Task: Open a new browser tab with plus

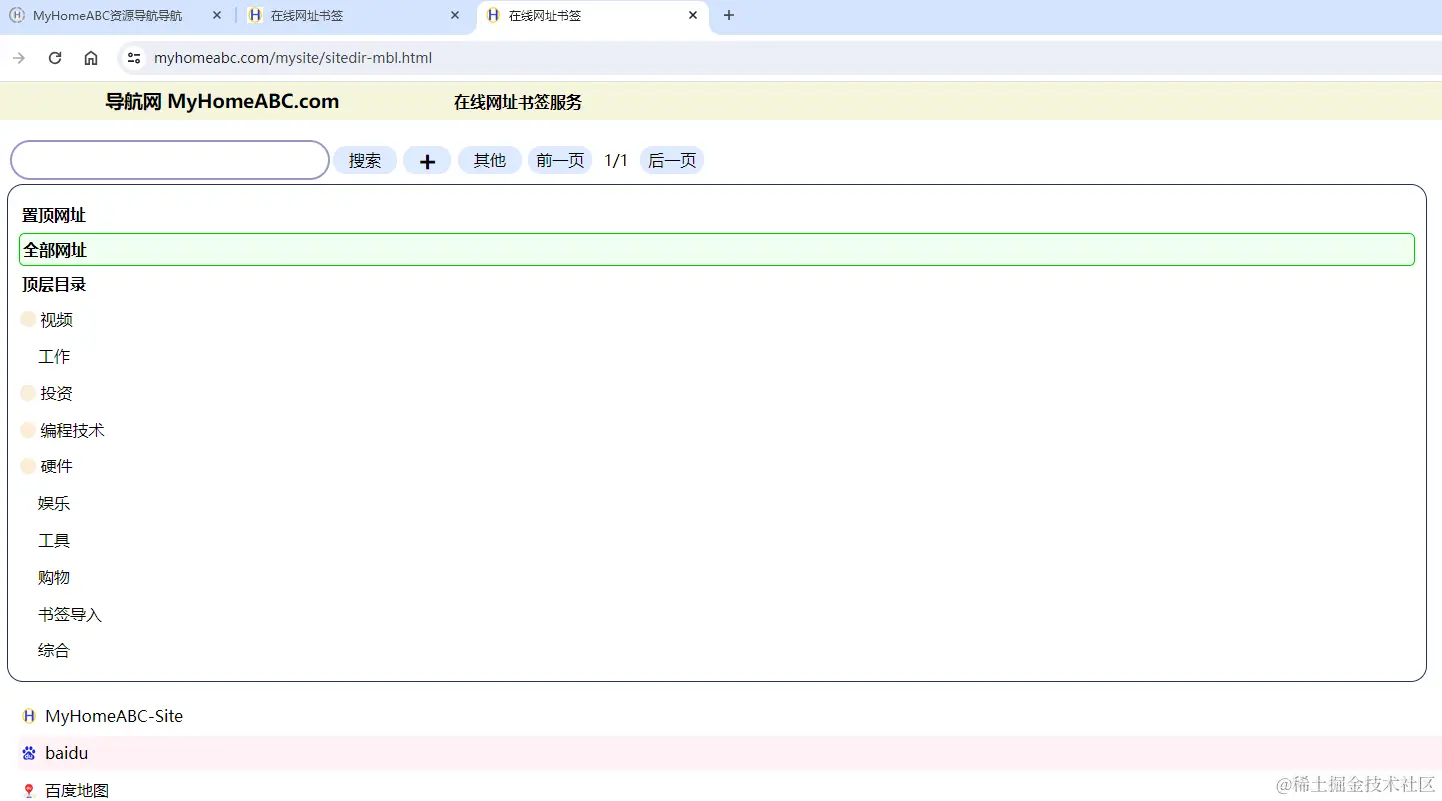Action: tap(729, 15)
